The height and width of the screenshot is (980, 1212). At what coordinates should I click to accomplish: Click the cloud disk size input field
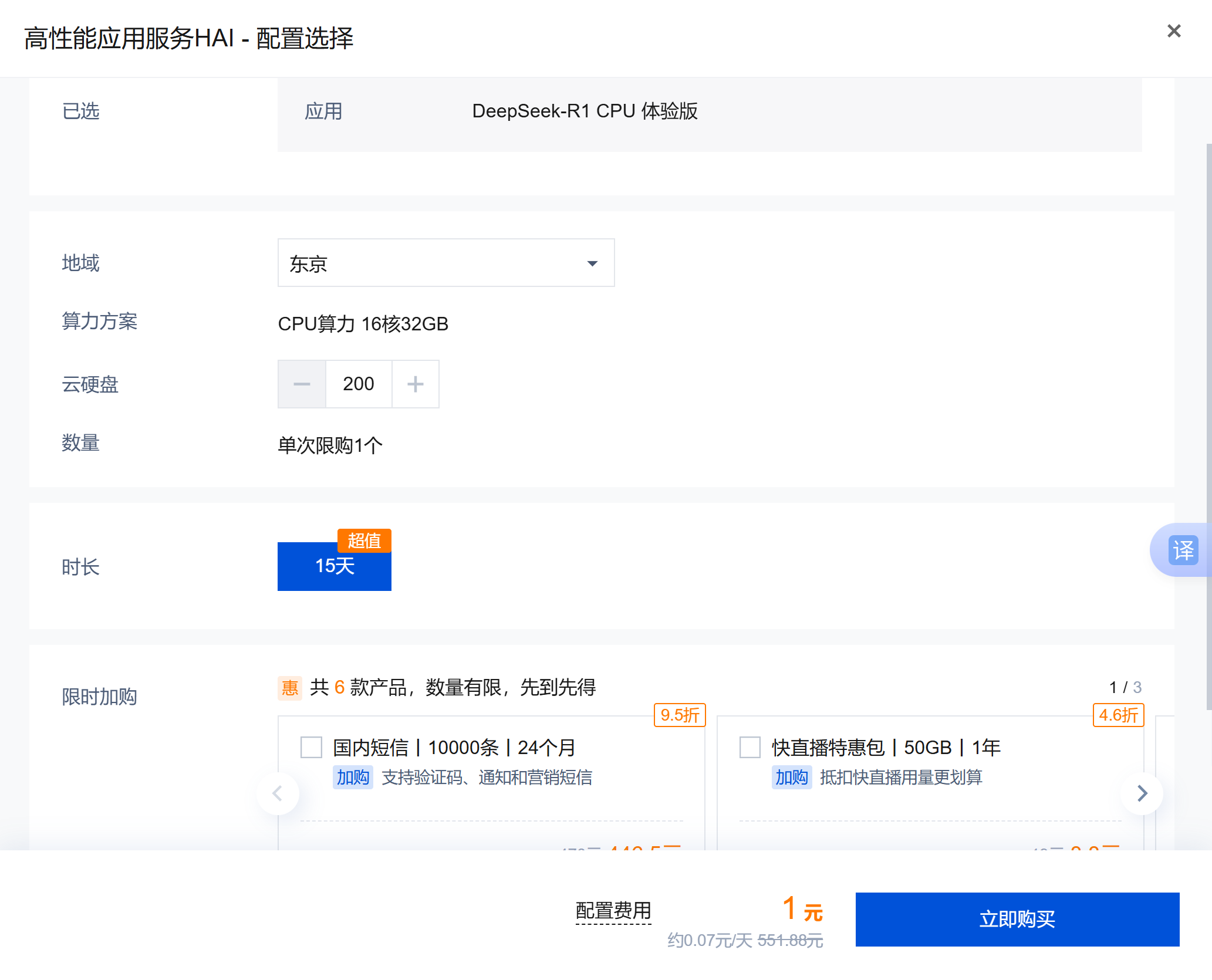358,384
